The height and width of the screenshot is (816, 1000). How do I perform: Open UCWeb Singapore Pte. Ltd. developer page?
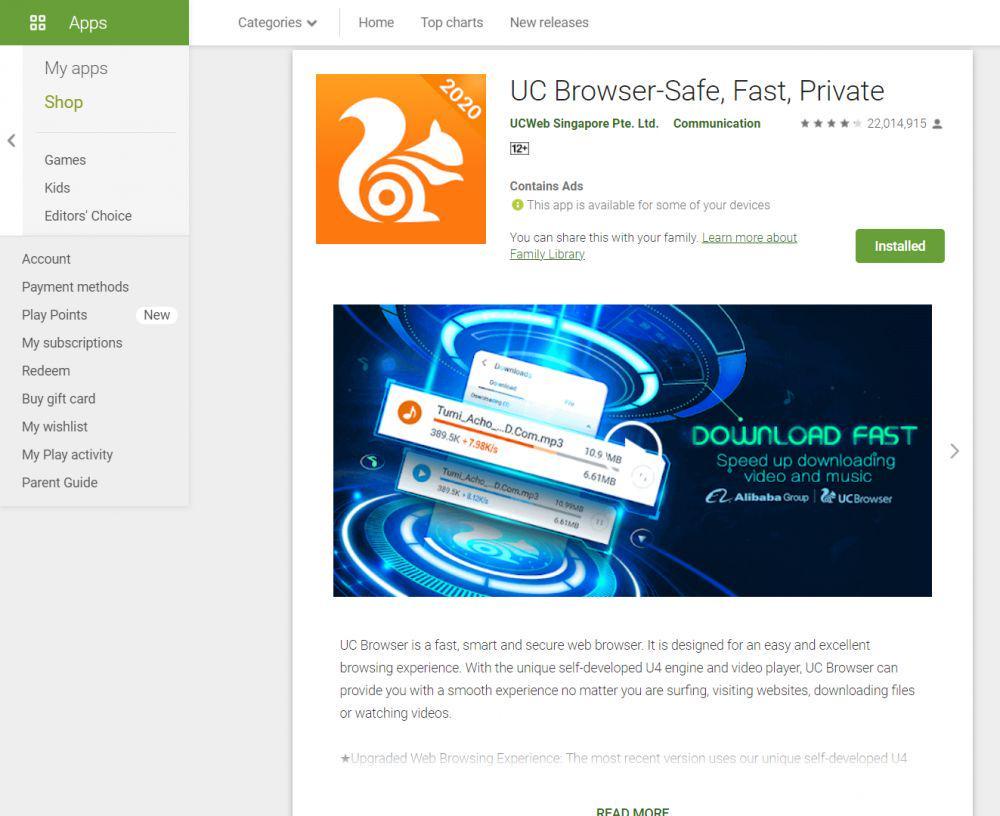tap(584, 123)
